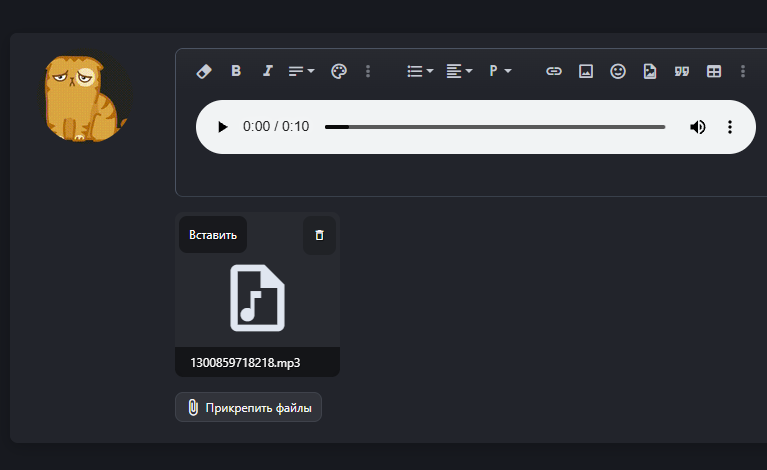Viewport: 767px width, 470px height.
Task: Click the Вставить button on attachment
Action: [213, 235]
